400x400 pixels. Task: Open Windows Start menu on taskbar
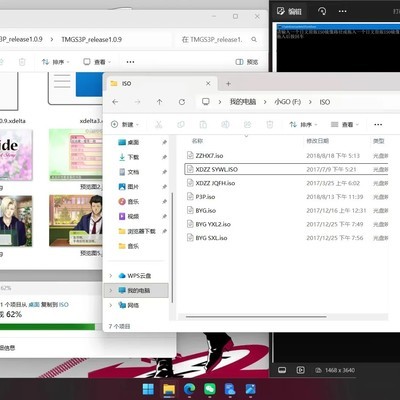point(148,389)
